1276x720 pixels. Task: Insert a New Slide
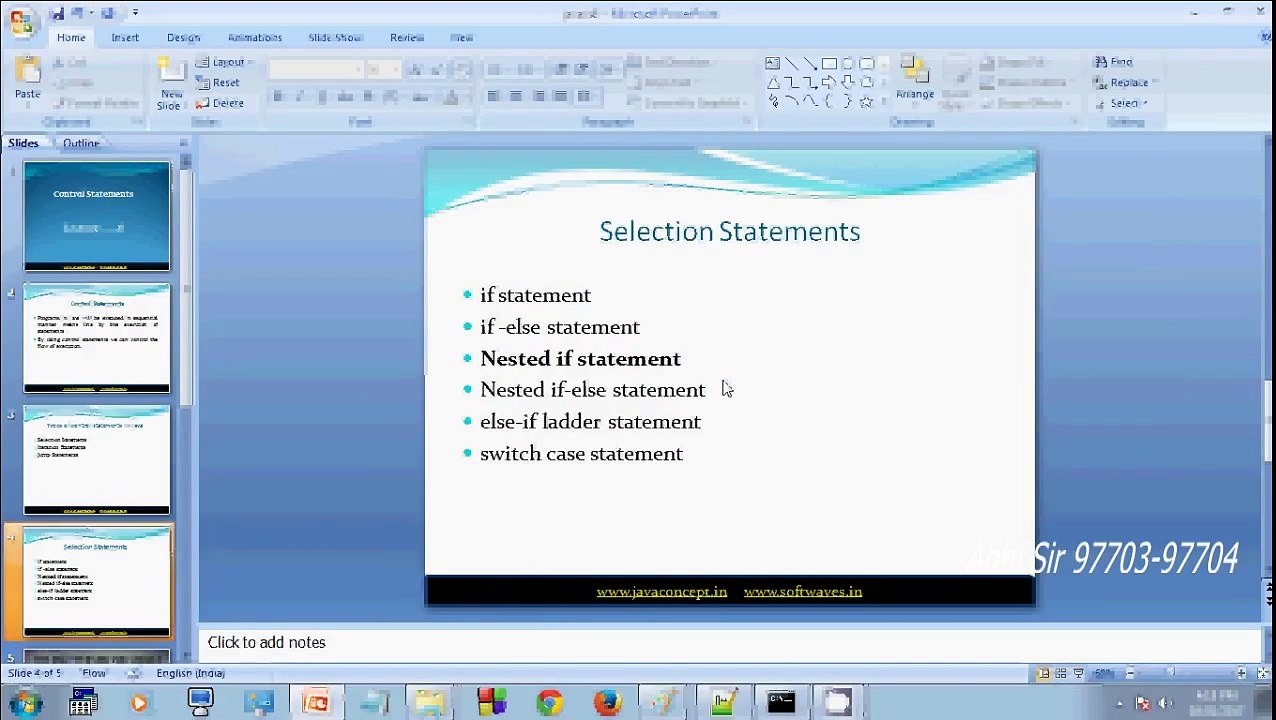click(171, 85)
